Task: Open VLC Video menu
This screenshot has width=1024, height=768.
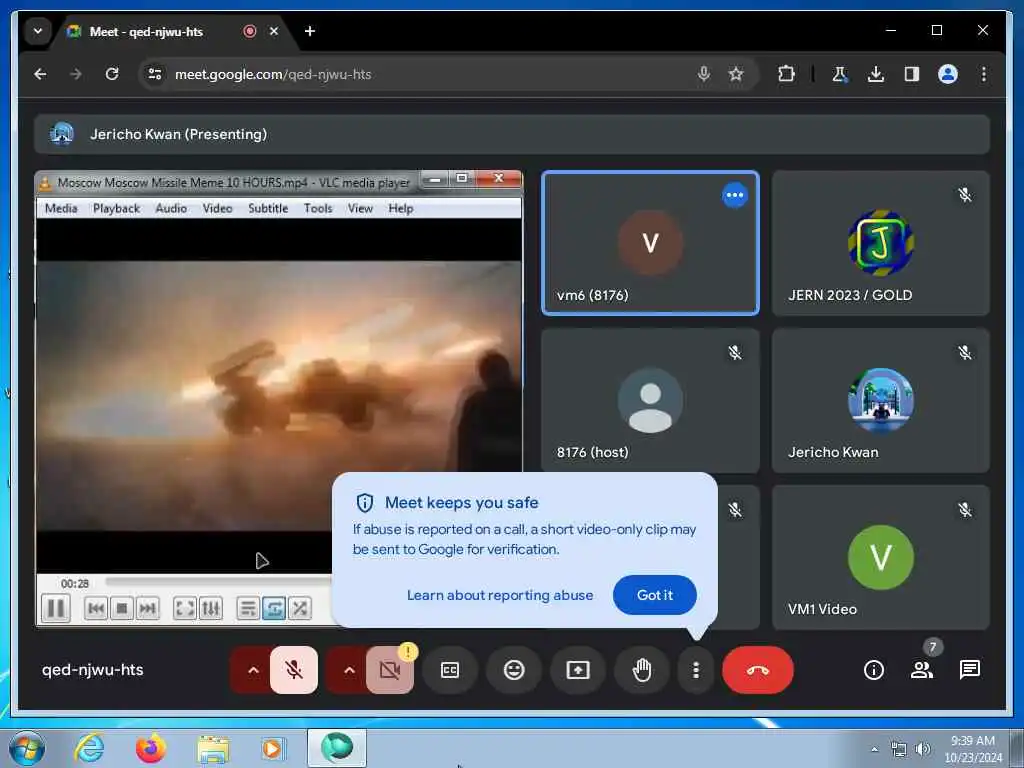Action: tap(217, 208)
